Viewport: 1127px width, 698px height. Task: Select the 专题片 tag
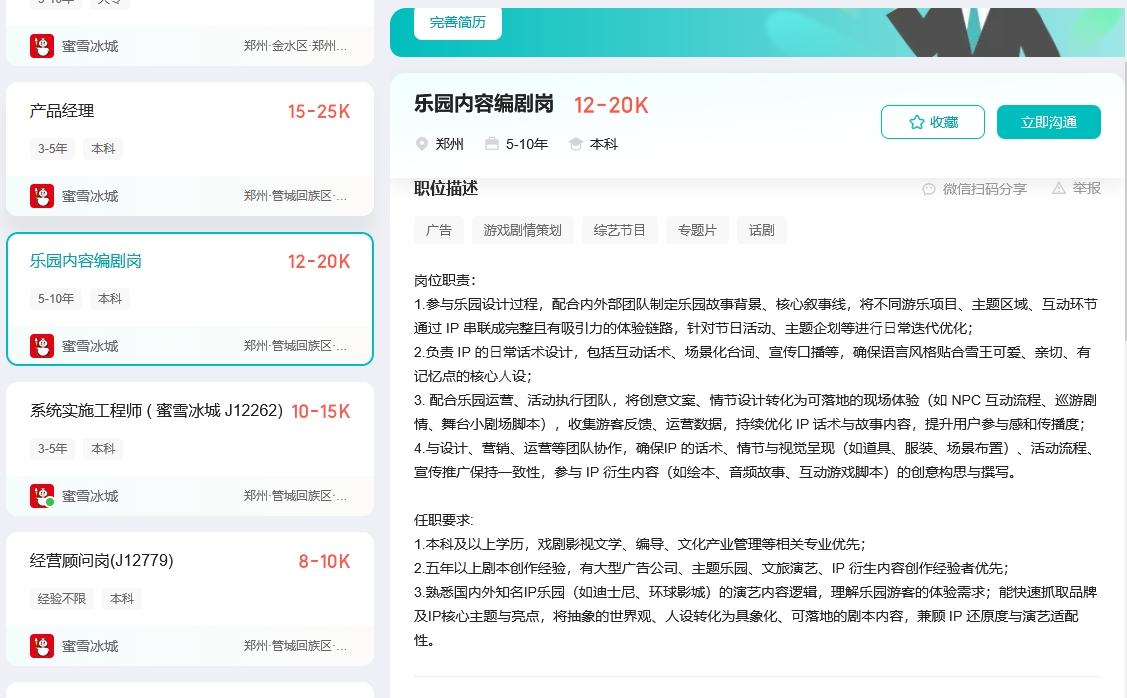click(697, 230)
